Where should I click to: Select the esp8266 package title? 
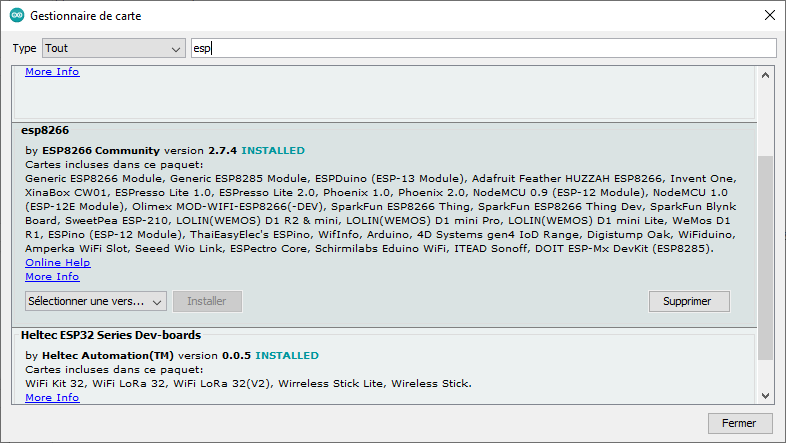(x=47, y=131)
